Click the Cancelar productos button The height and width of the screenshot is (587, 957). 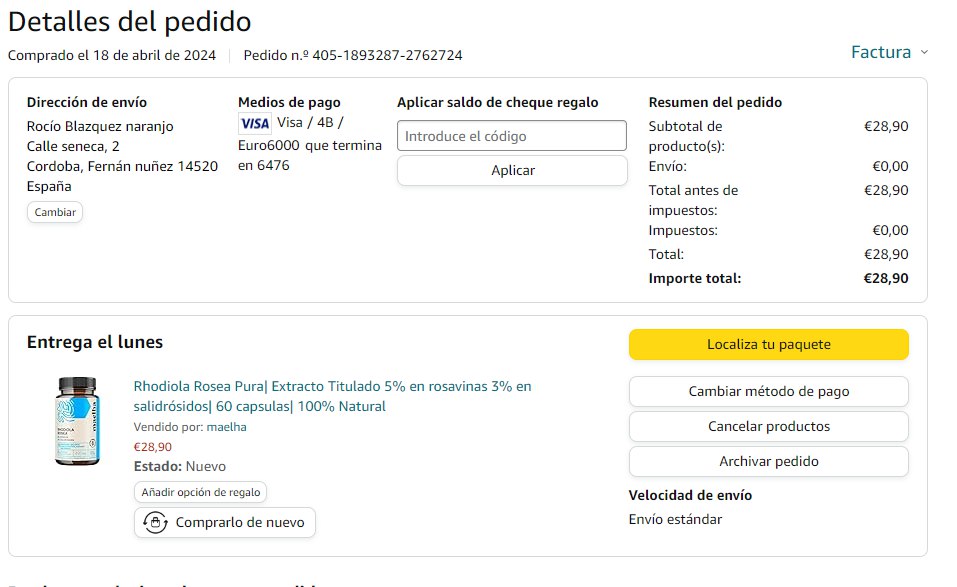click(768, 426)
